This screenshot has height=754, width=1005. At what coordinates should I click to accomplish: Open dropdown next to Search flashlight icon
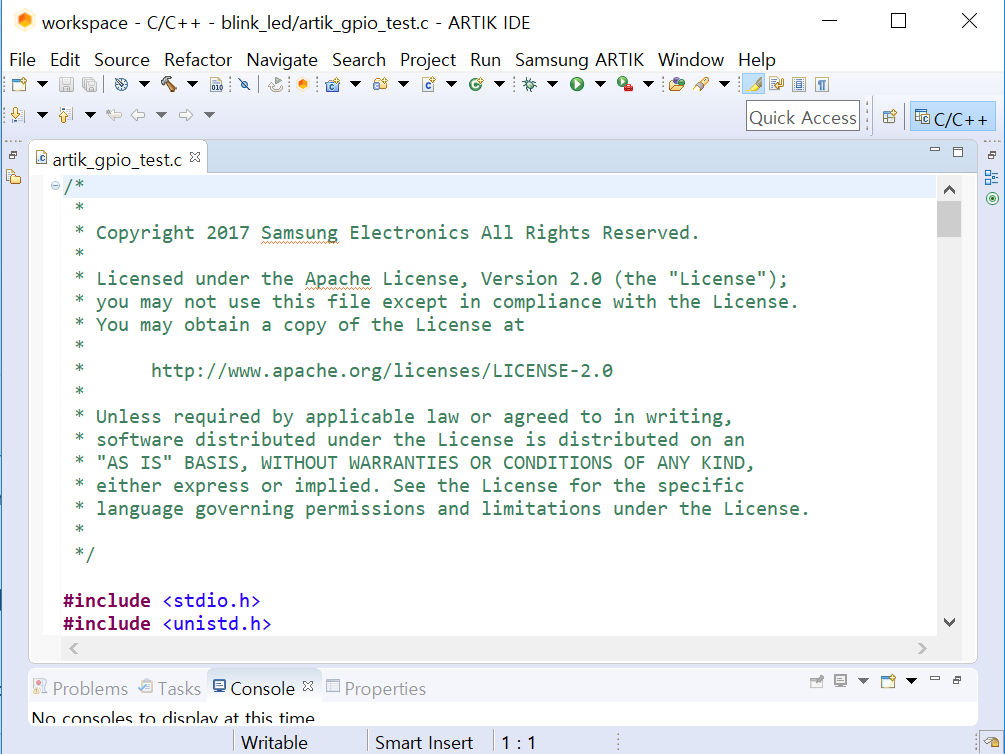click(724, 84)
